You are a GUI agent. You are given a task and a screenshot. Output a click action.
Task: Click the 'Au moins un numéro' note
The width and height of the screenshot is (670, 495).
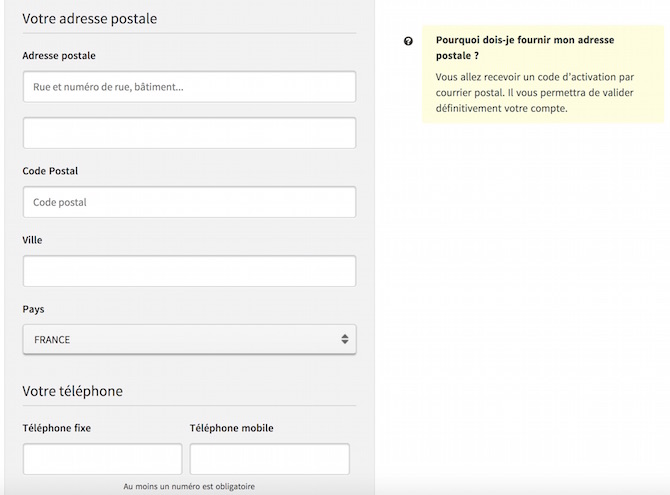189,486
